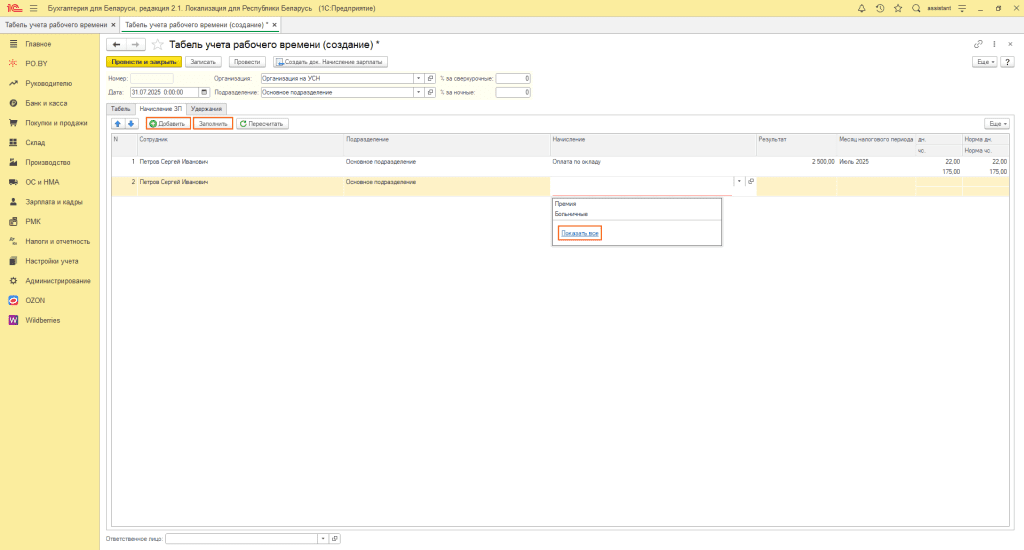1024x550 pixels.
Task: Switch to the Начисление ЗП tab
Action: [x=161, y=109]
